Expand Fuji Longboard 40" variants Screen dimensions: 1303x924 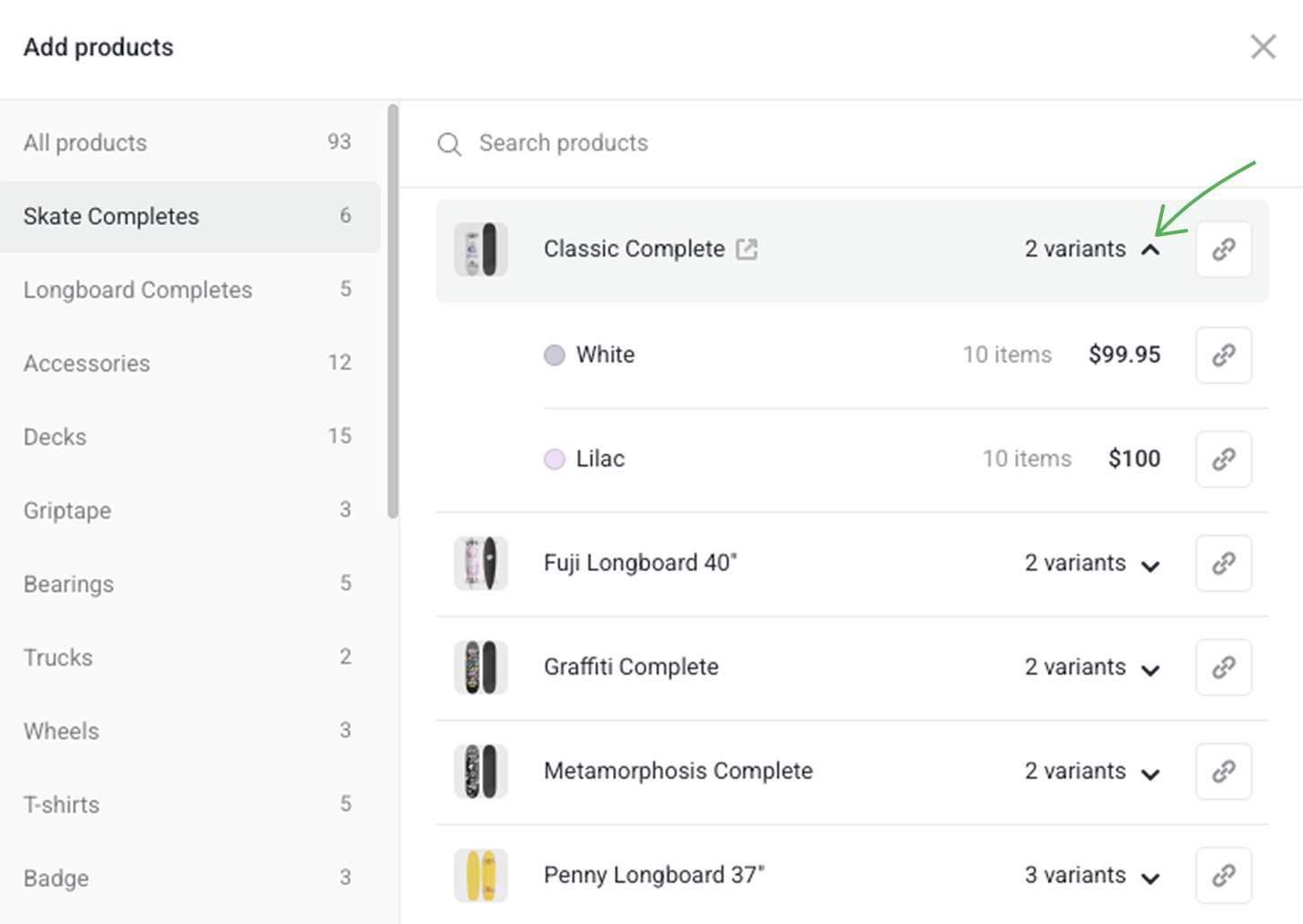tap(1150, 565)
